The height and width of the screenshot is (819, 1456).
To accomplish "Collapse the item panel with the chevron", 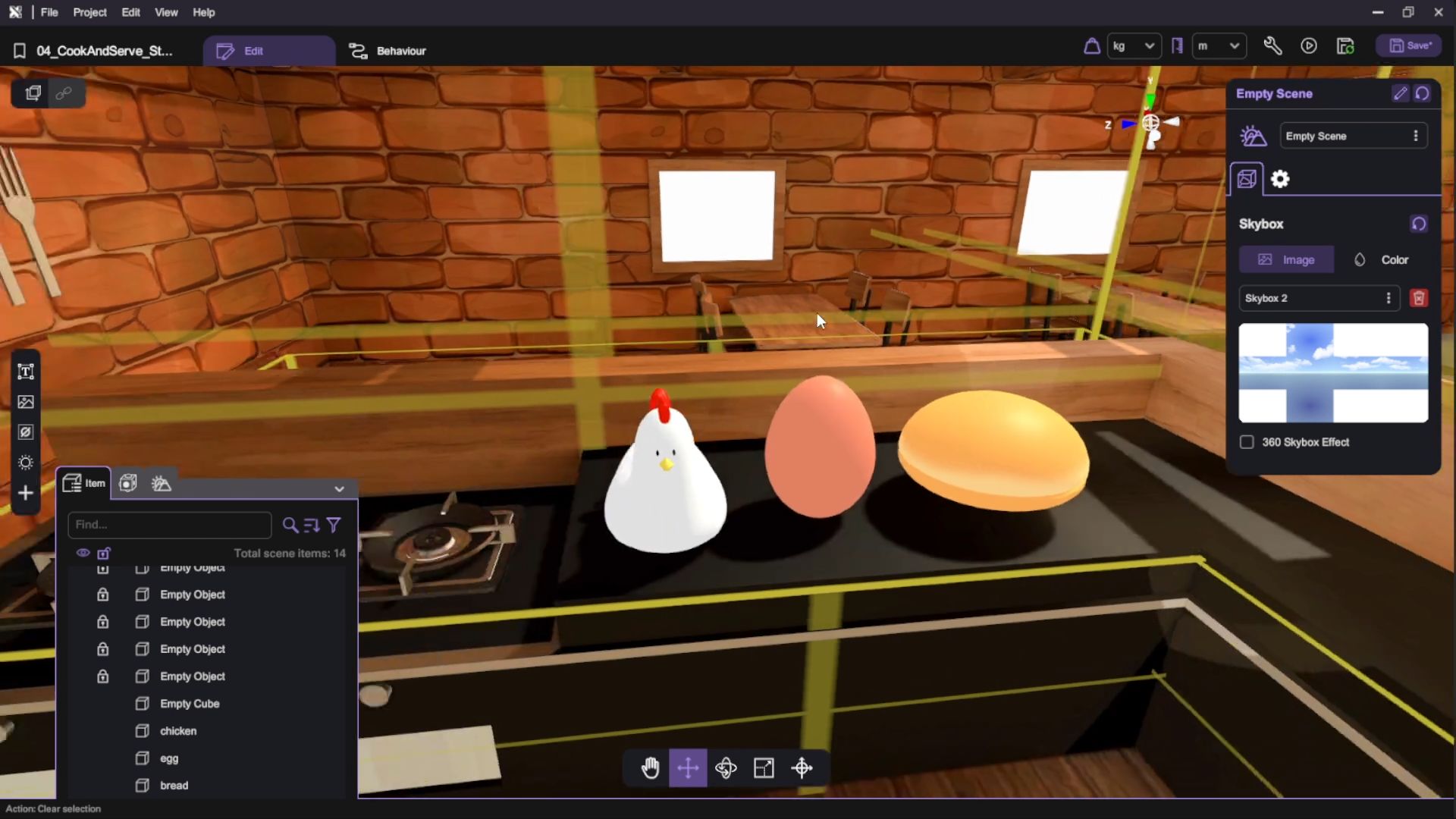I will 339,489.
